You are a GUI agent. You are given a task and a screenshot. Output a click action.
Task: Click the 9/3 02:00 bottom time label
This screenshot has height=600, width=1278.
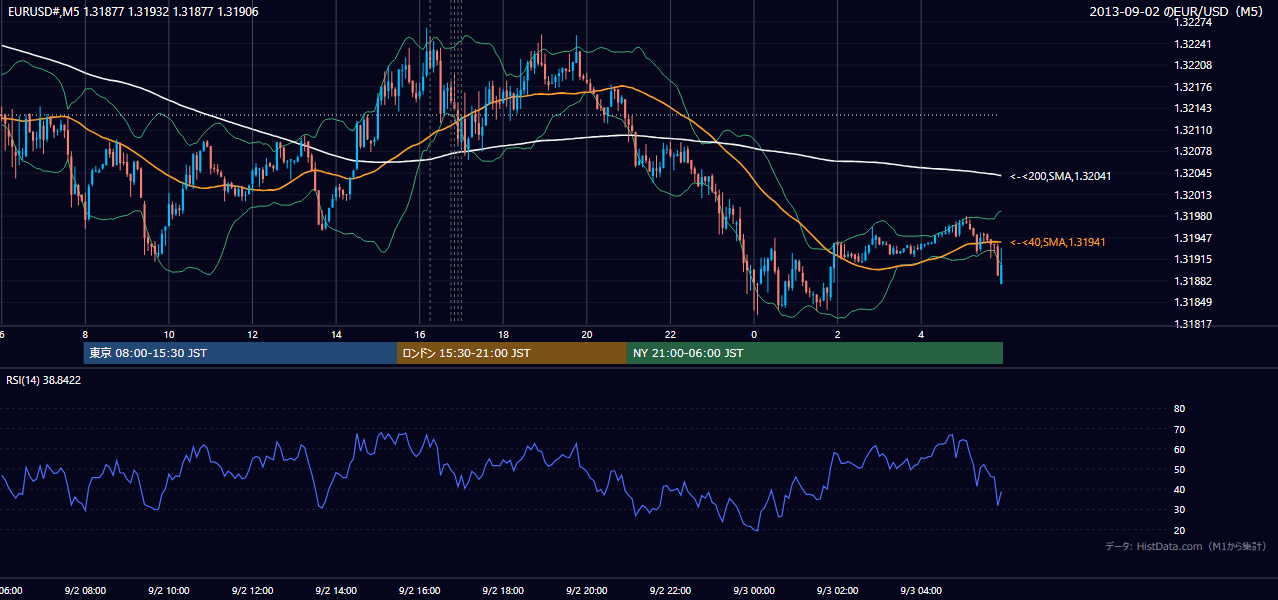click(x=838, y=590)
